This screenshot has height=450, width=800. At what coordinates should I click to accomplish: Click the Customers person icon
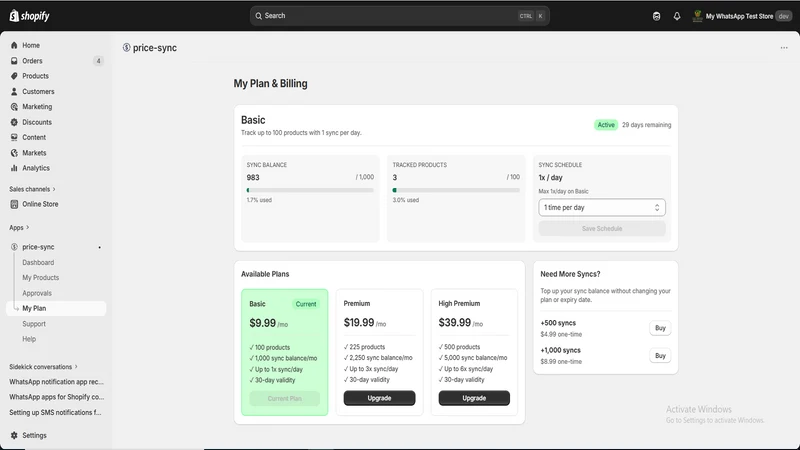click(14, 91)
